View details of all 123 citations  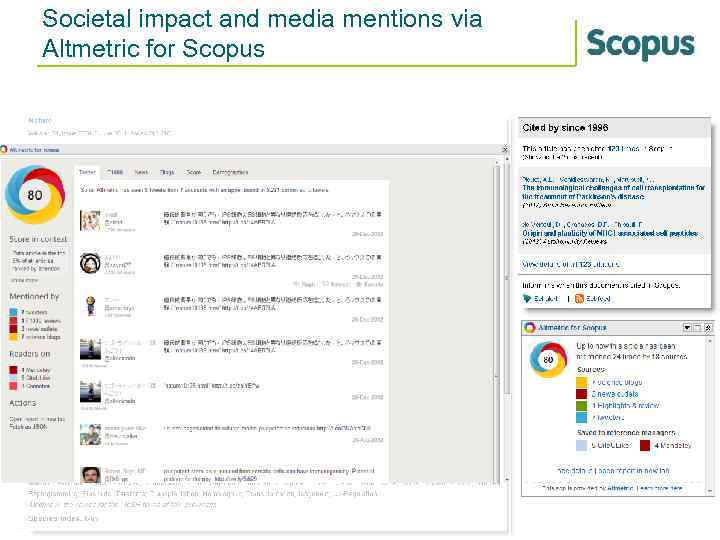[571, 264]
